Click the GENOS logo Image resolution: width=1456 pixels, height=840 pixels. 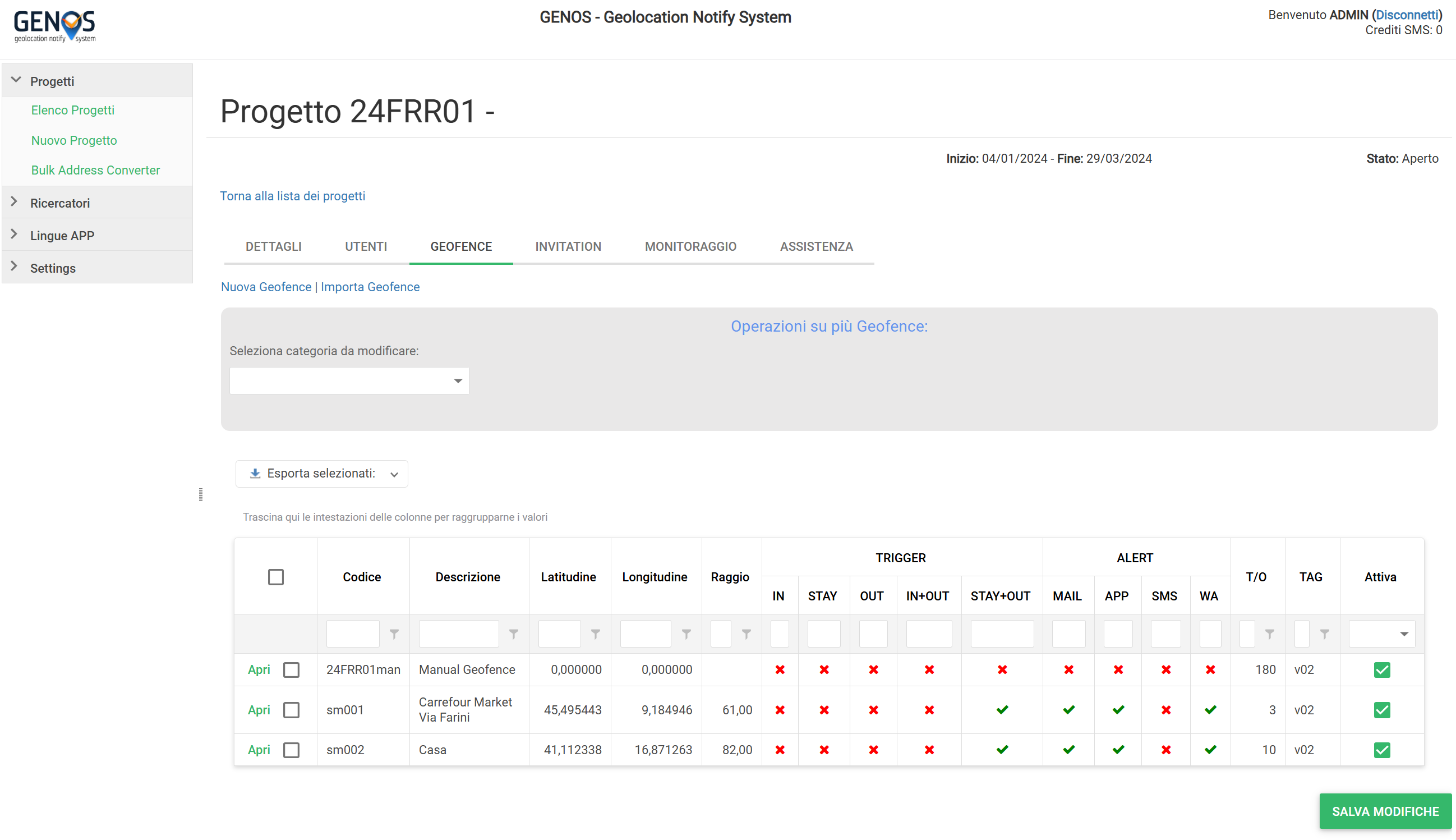coord(55,26)
